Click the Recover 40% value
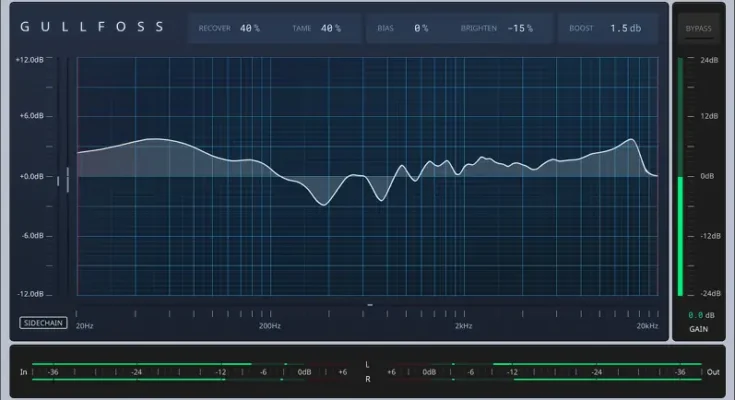Image resolution: width=735 pixels, height=400 pixels. click(249, 28)
